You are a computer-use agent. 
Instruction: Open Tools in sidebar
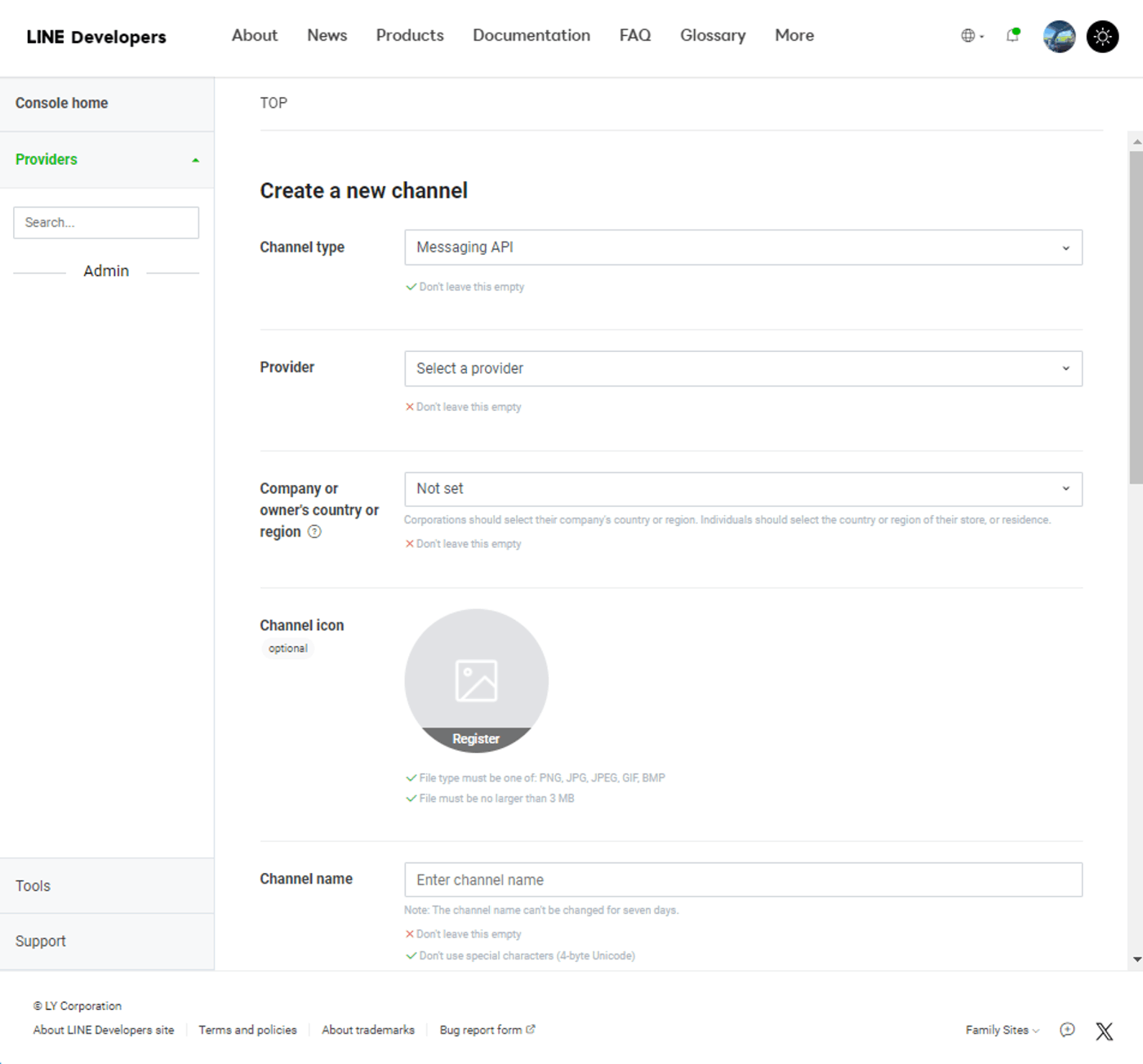tap(107, 886)
